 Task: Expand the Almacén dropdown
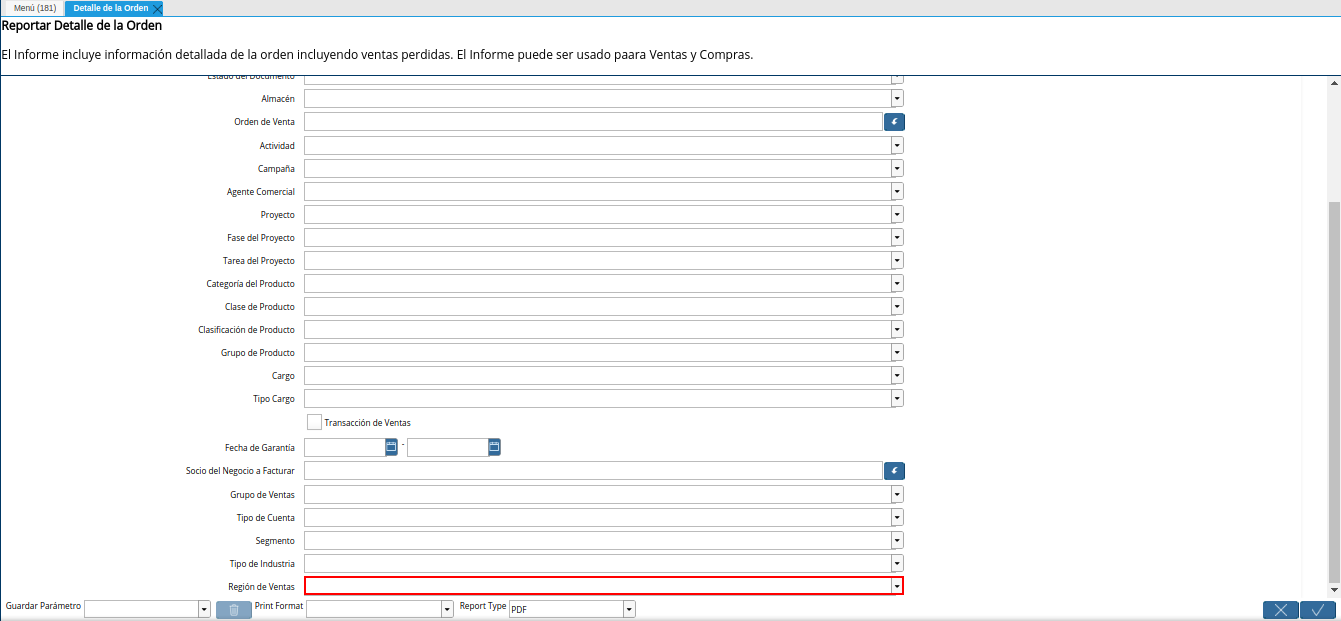tap(897, 99)
